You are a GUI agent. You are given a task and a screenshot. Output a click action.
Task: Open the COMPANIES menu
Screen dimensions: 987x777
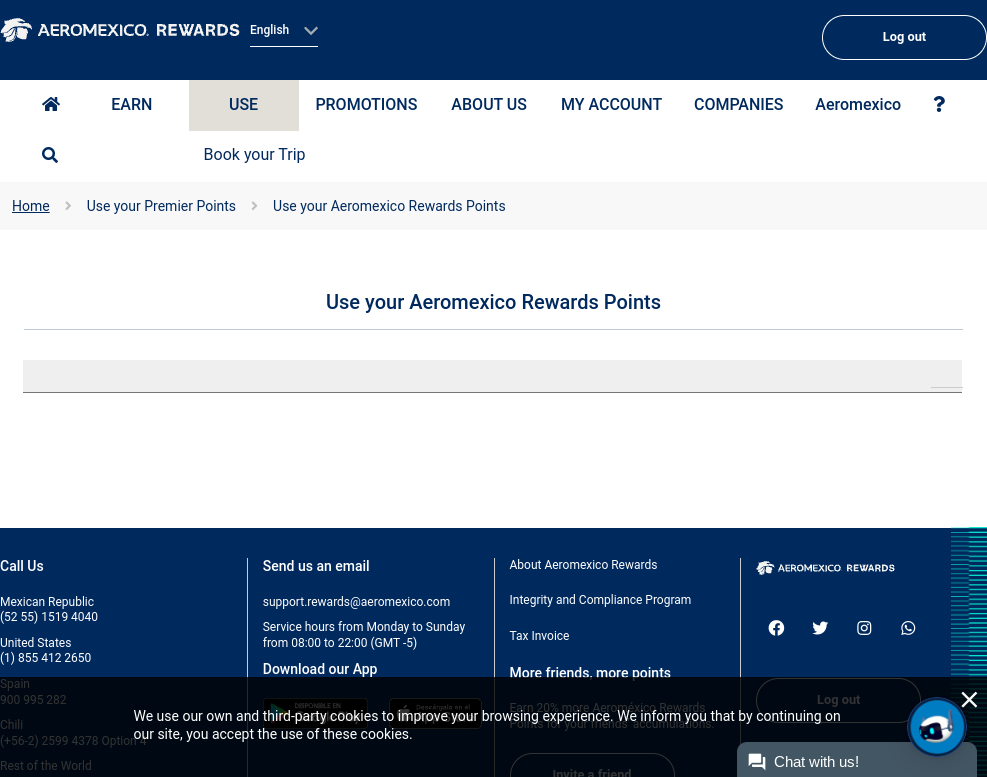pos(738,105)
